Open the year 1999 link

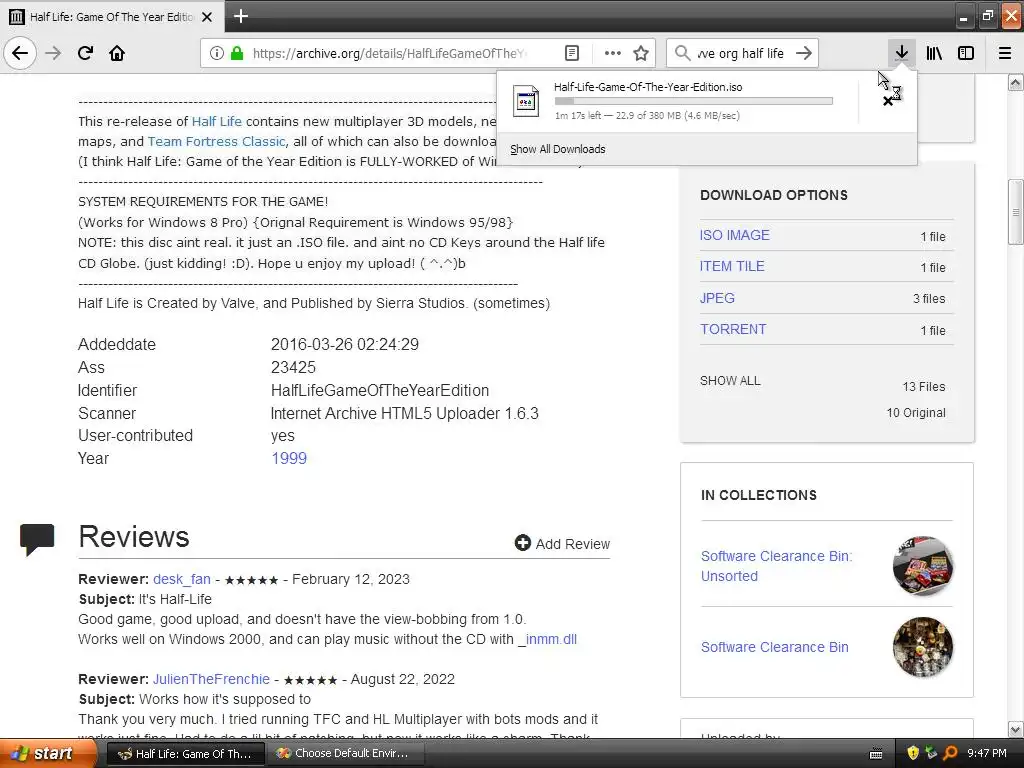click(x=289, y=458)
